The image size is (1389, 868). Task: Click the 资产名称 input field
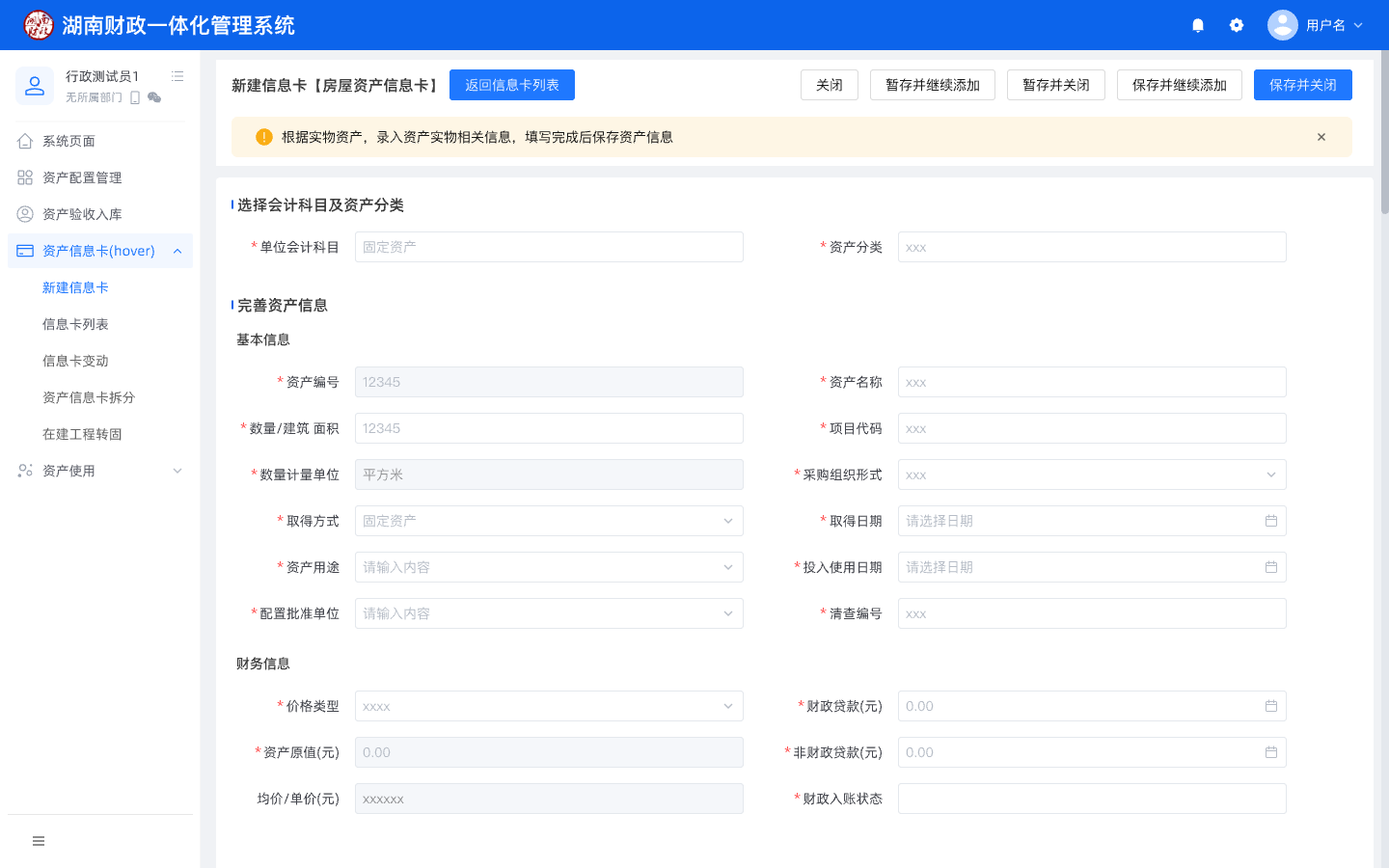click(1091, 382)
